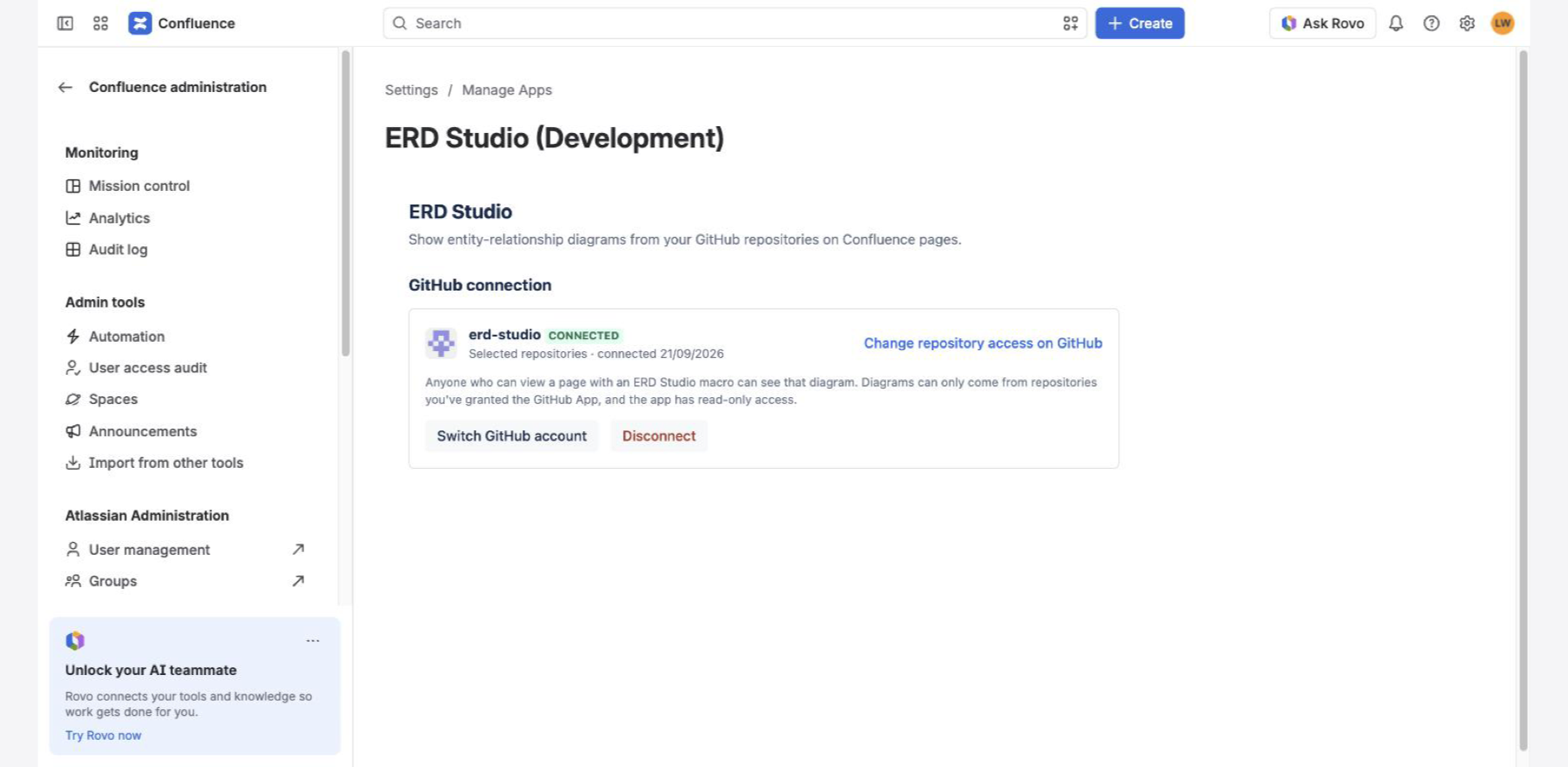This screenshot has width=1568, height=767.
Task: Click the Audit log icon
Action: (73, 250)
